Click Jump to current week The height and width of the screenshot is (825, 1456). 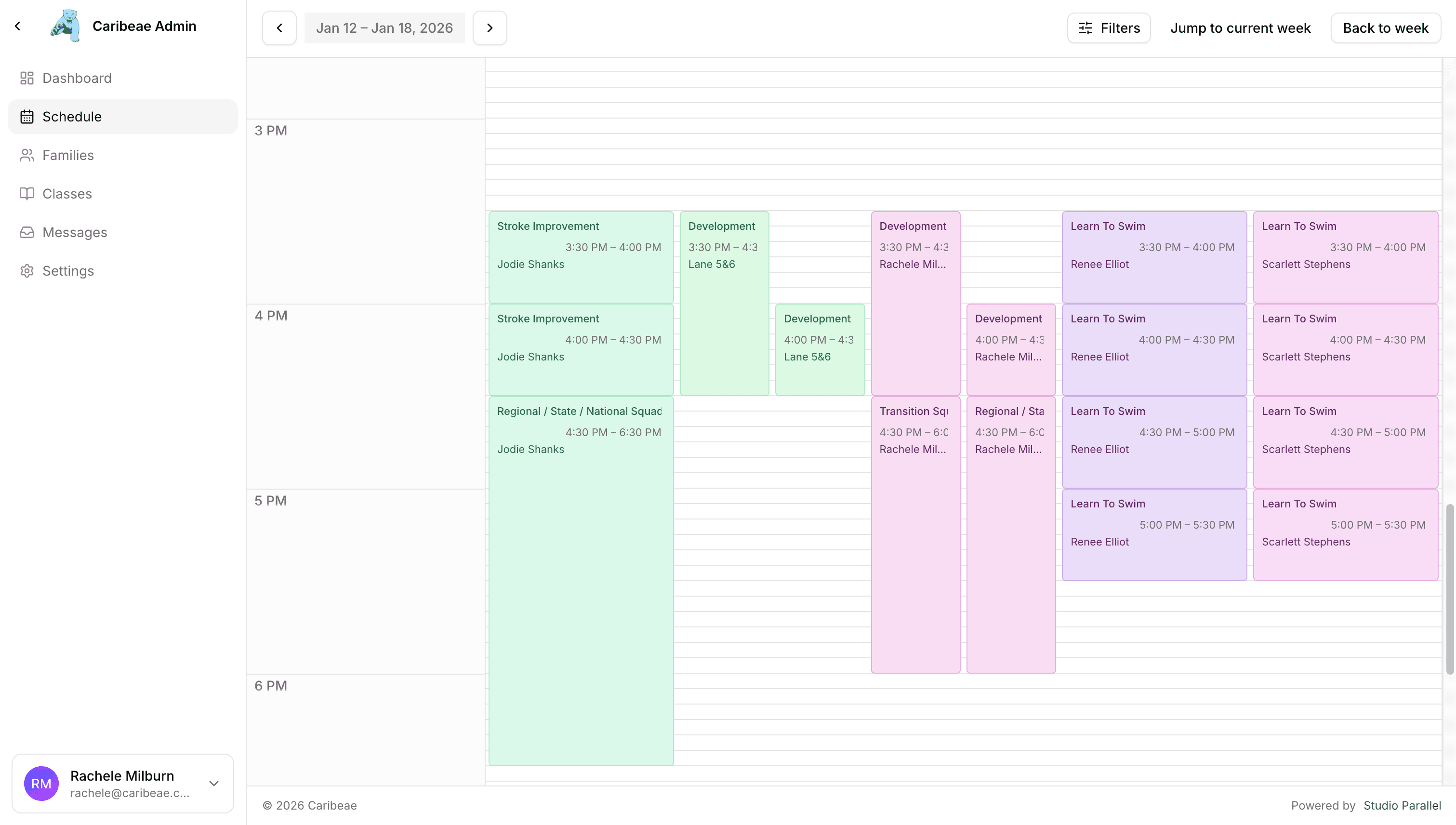click(x=1241, y=27)
